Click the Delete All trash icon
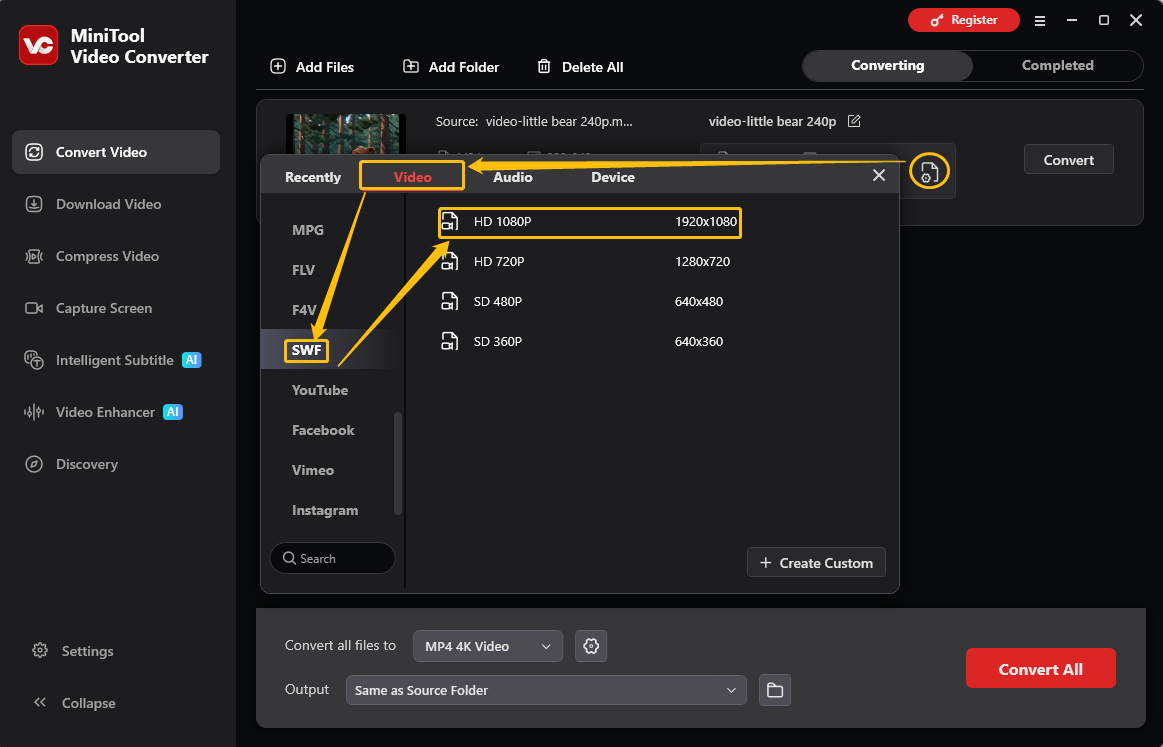The image size is (1163, 747). (544, 66)
